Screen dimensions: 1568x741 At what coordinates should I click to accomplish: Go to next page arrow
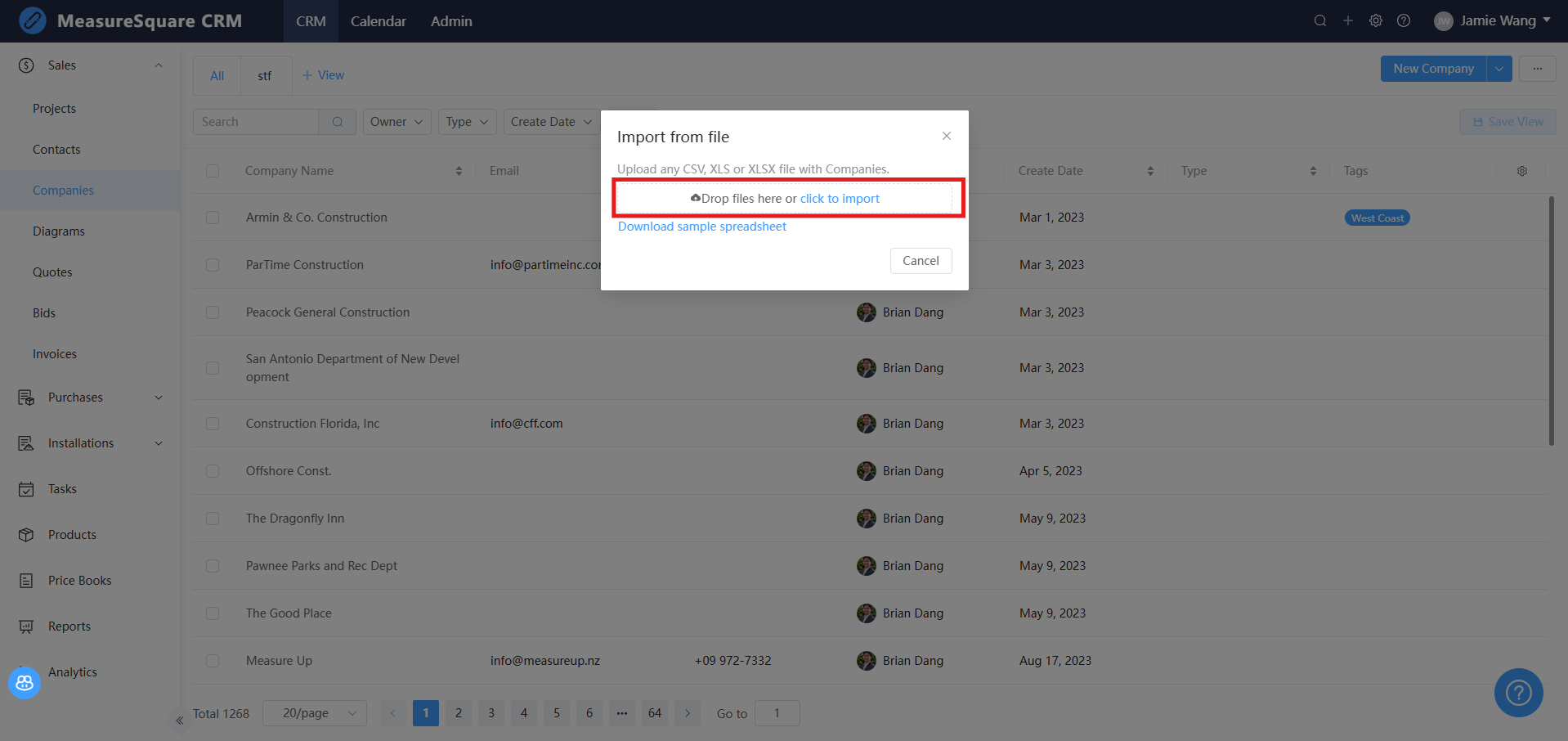coord(688,713)
